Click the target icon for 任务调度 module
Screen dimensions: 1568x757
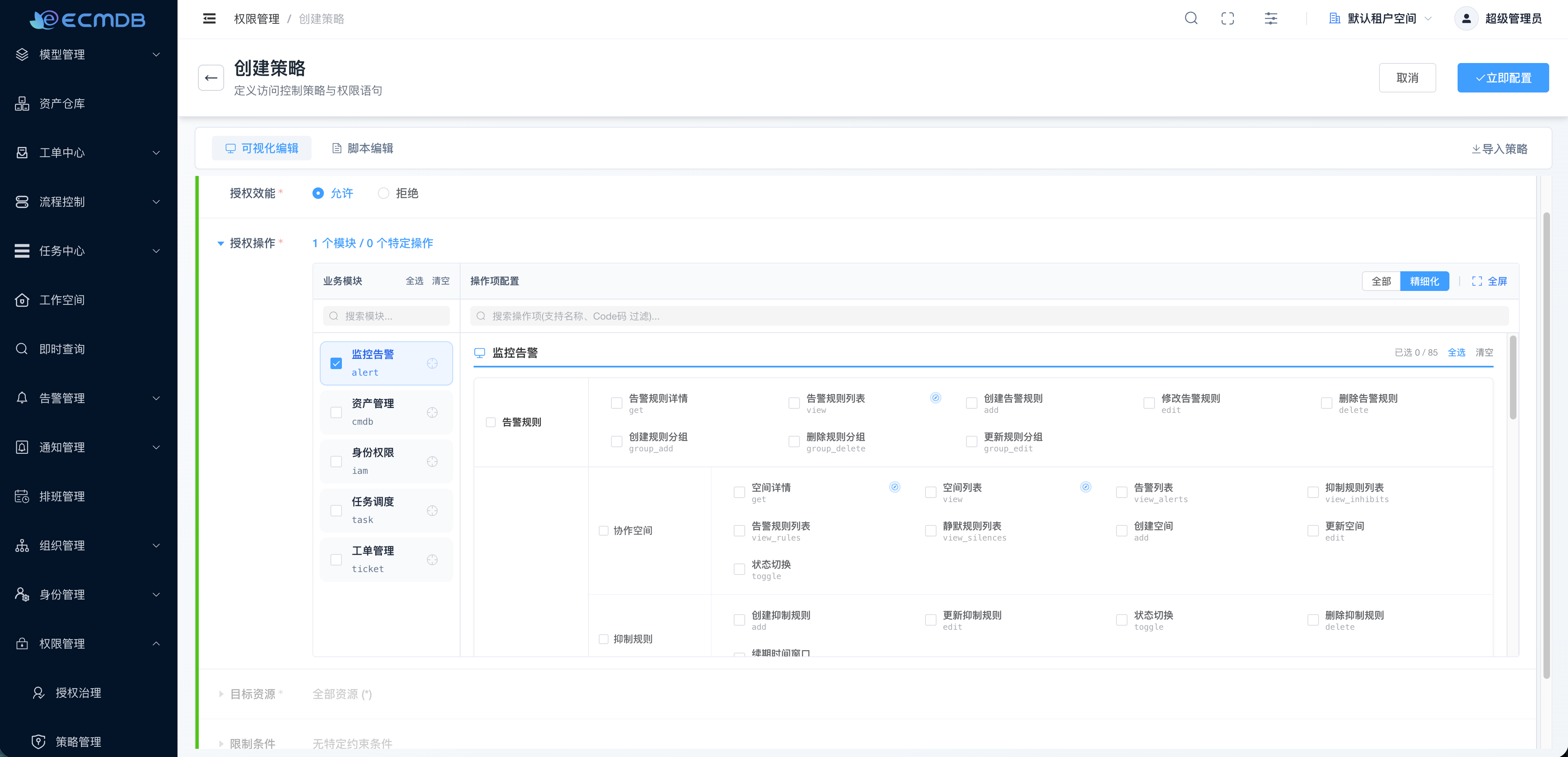pyautogui.click(x=432, y=511)
